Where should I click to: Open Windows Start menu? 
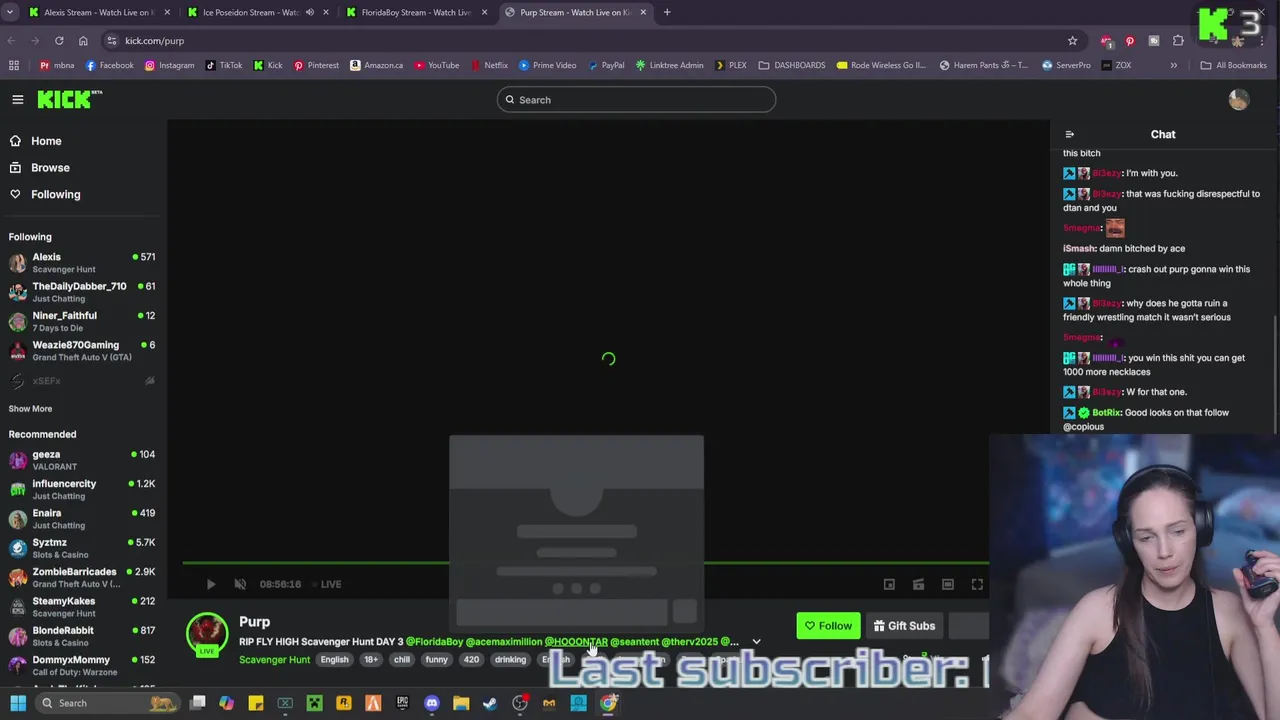point(17,703)
